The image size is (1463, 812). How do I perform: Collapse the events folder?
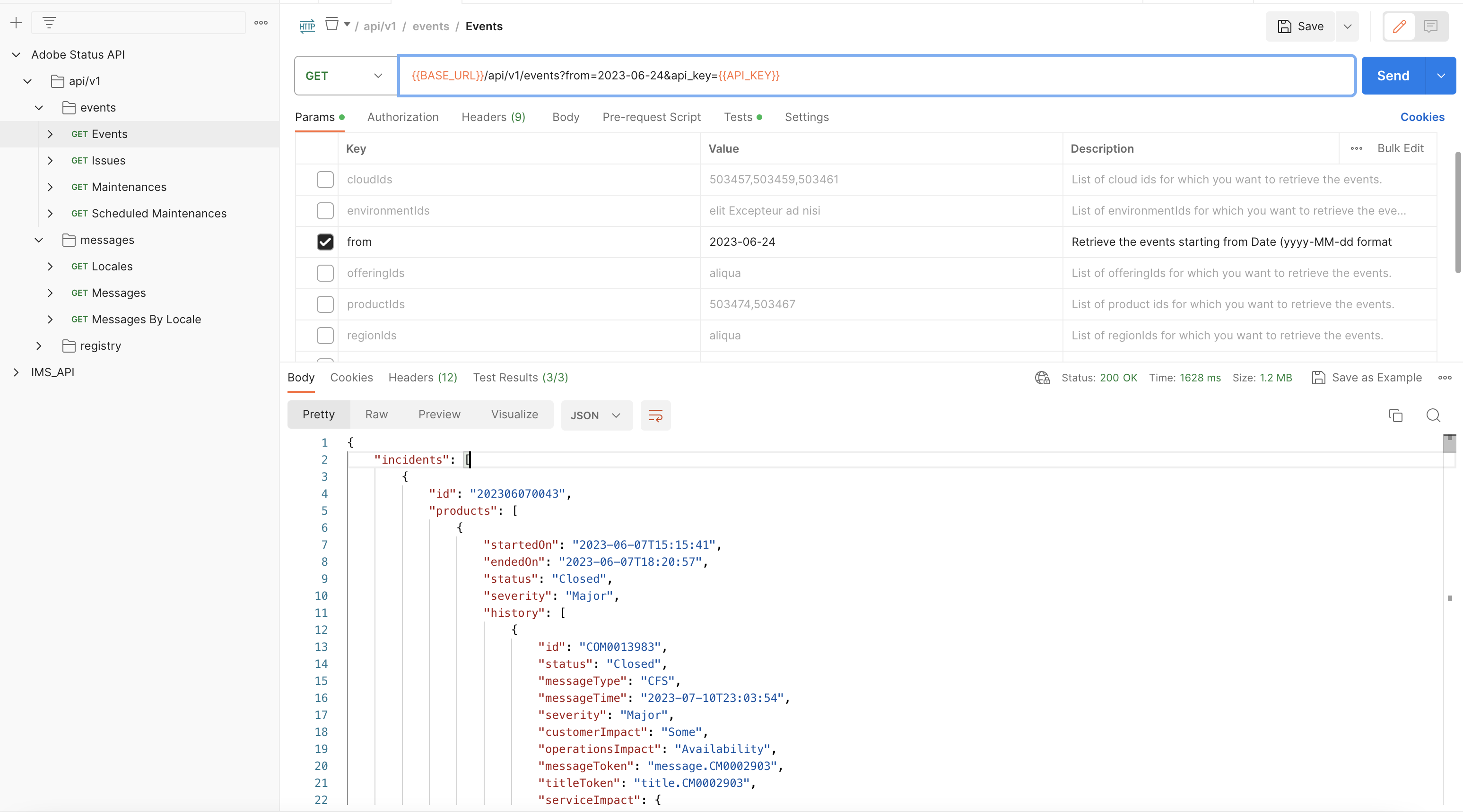tap(39, 107)
